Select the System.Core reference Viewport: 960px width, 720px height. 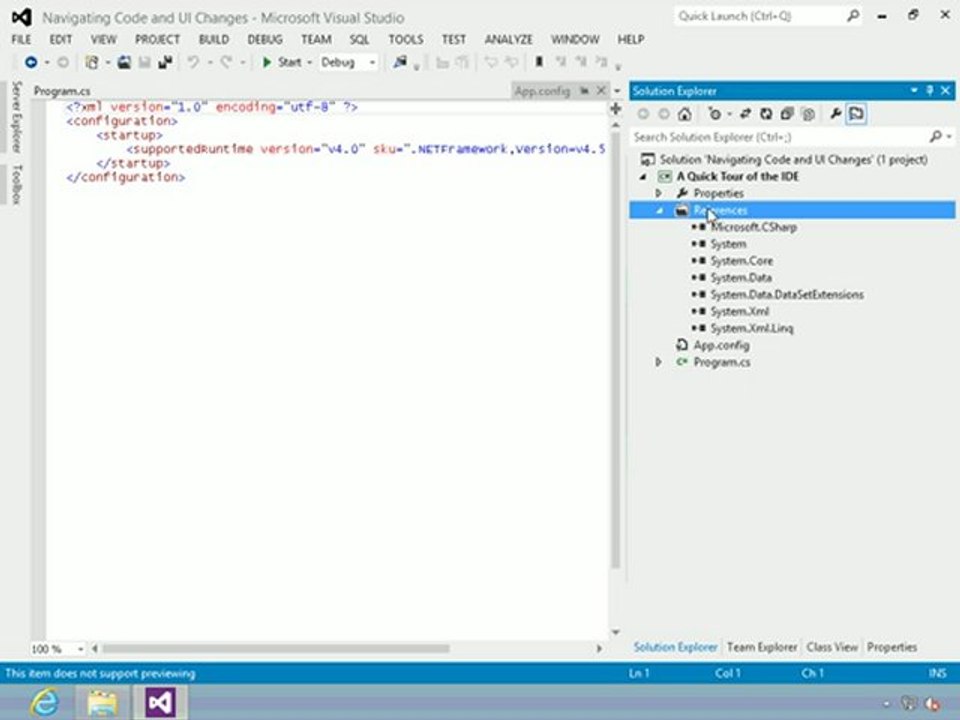[741, 261]
